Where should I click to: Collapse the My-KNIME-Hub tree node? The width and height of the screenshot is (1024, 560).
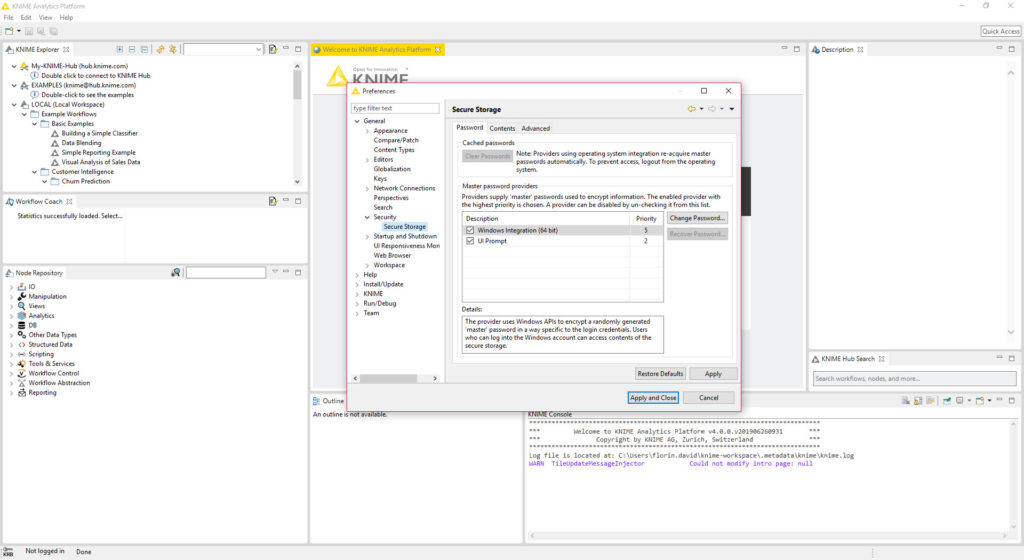click(x=14, y=66)
